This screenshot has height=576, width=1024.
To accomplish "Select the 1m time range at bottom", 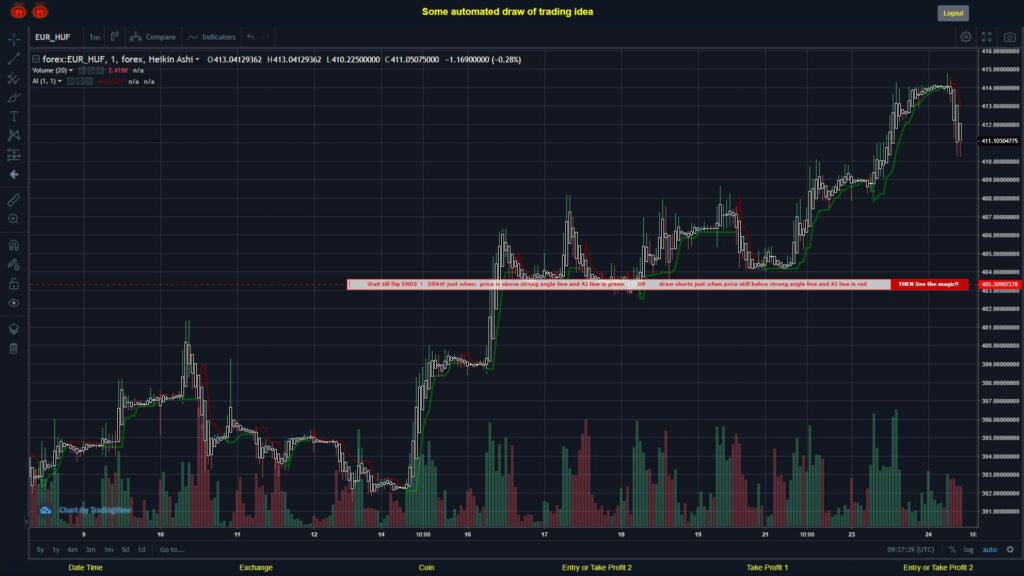I will click(108, 550).
